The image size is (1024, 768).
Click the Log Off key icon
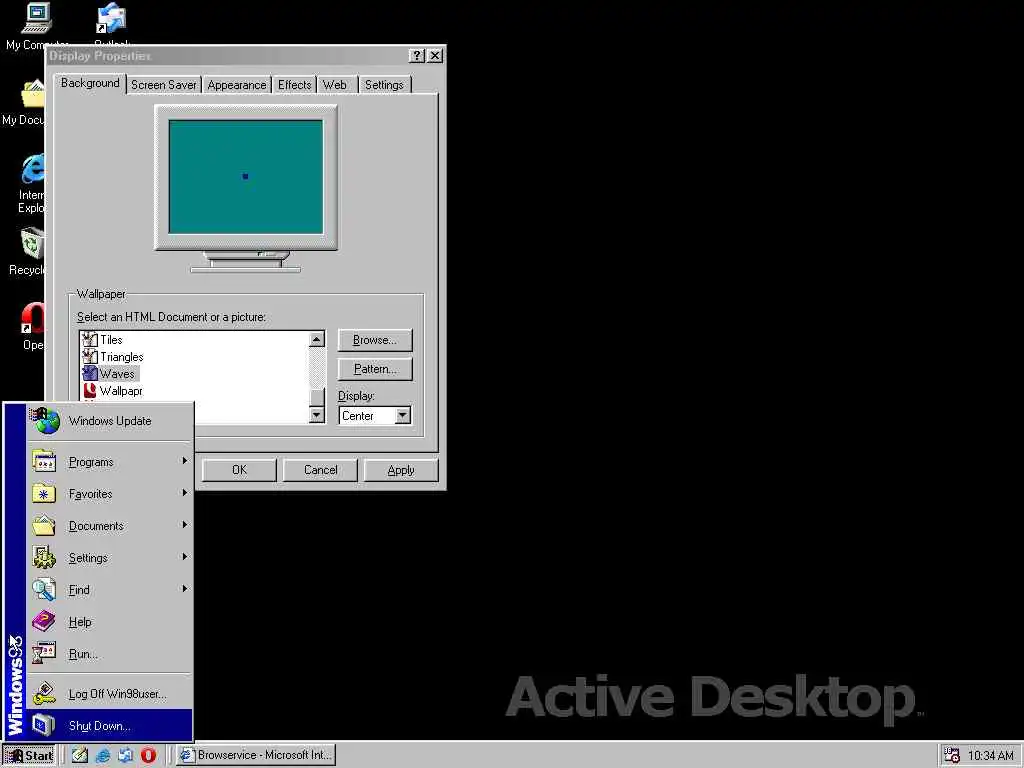click(44, 694)
